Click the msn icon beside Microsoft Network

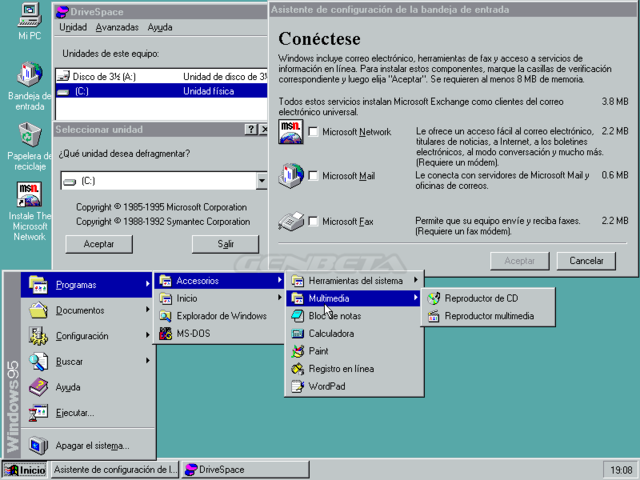coord(291,131)
